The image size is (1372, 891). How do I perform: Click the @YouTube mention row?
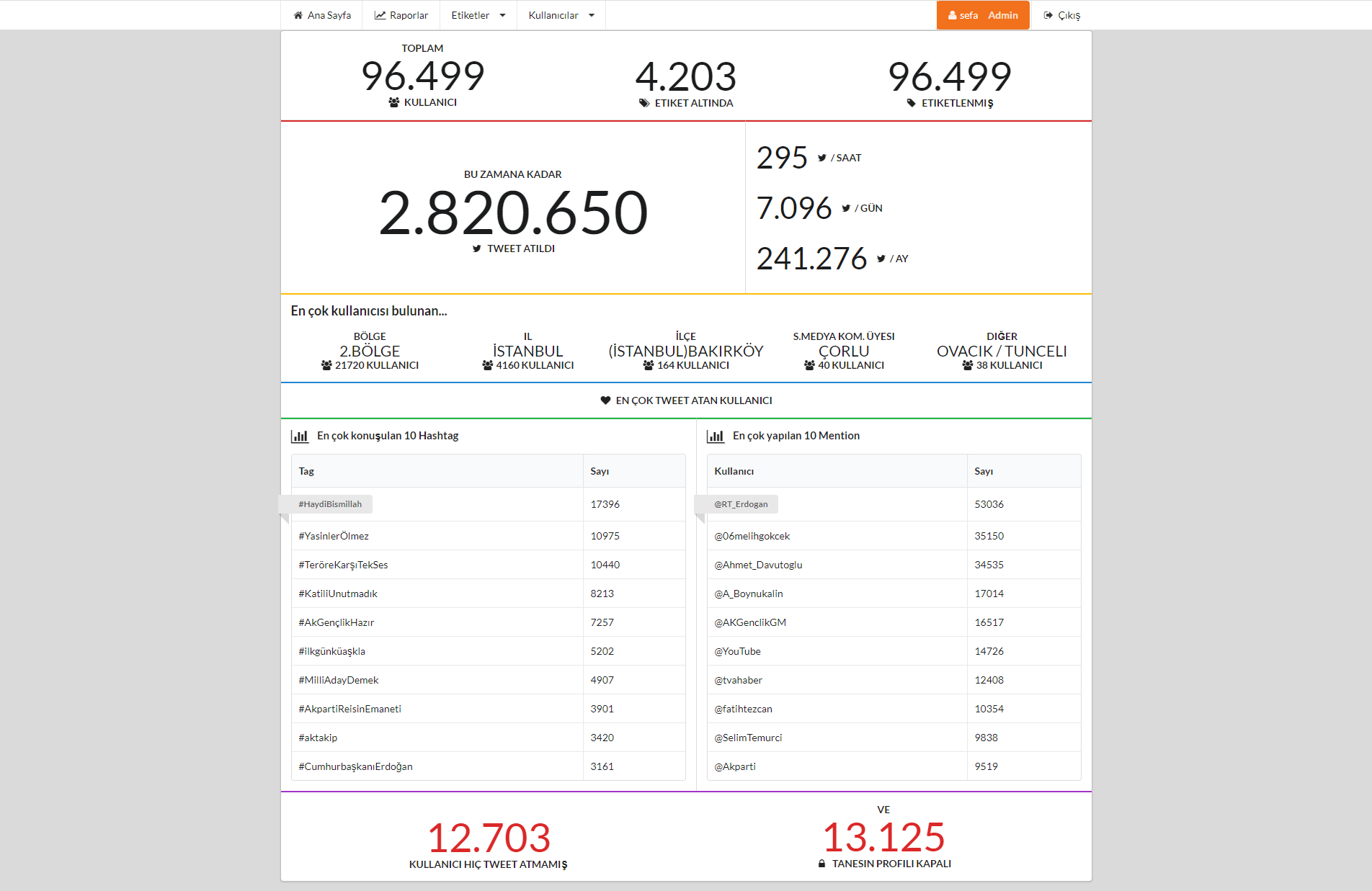click(x=894, y=651)
